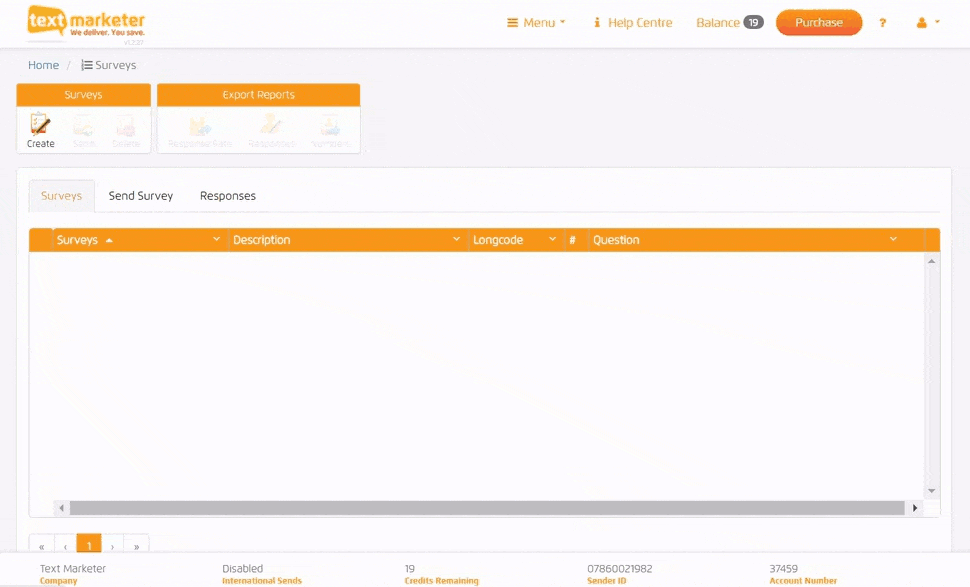Open the user account icon menu
This screenshot has height=587, width=970.
click(927, 23)
